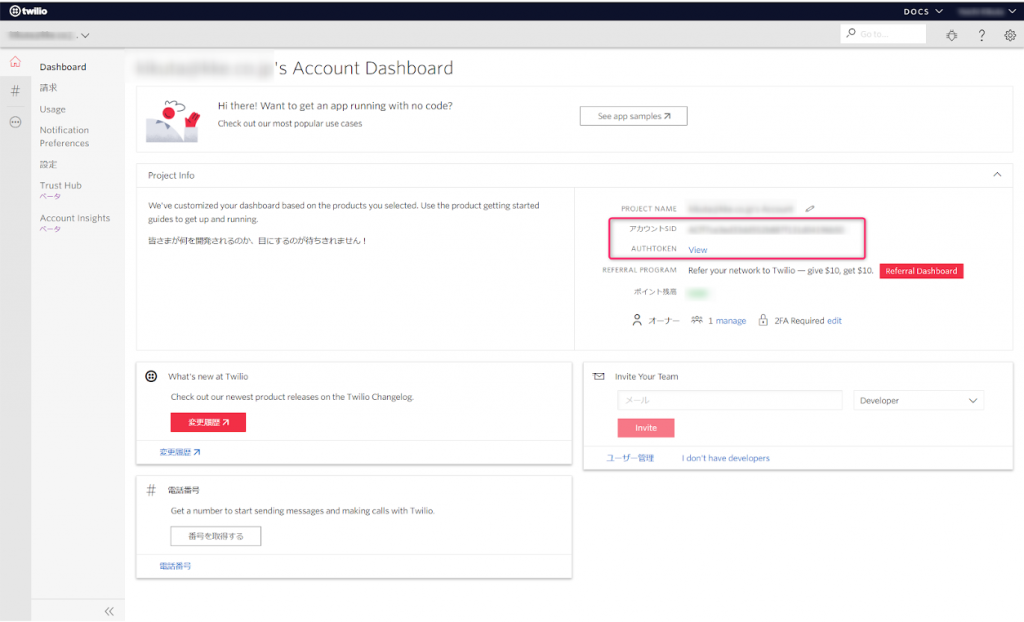Open the Developer role dropdown
This screenshot has height=622, width=1024.
click(918, 400)
